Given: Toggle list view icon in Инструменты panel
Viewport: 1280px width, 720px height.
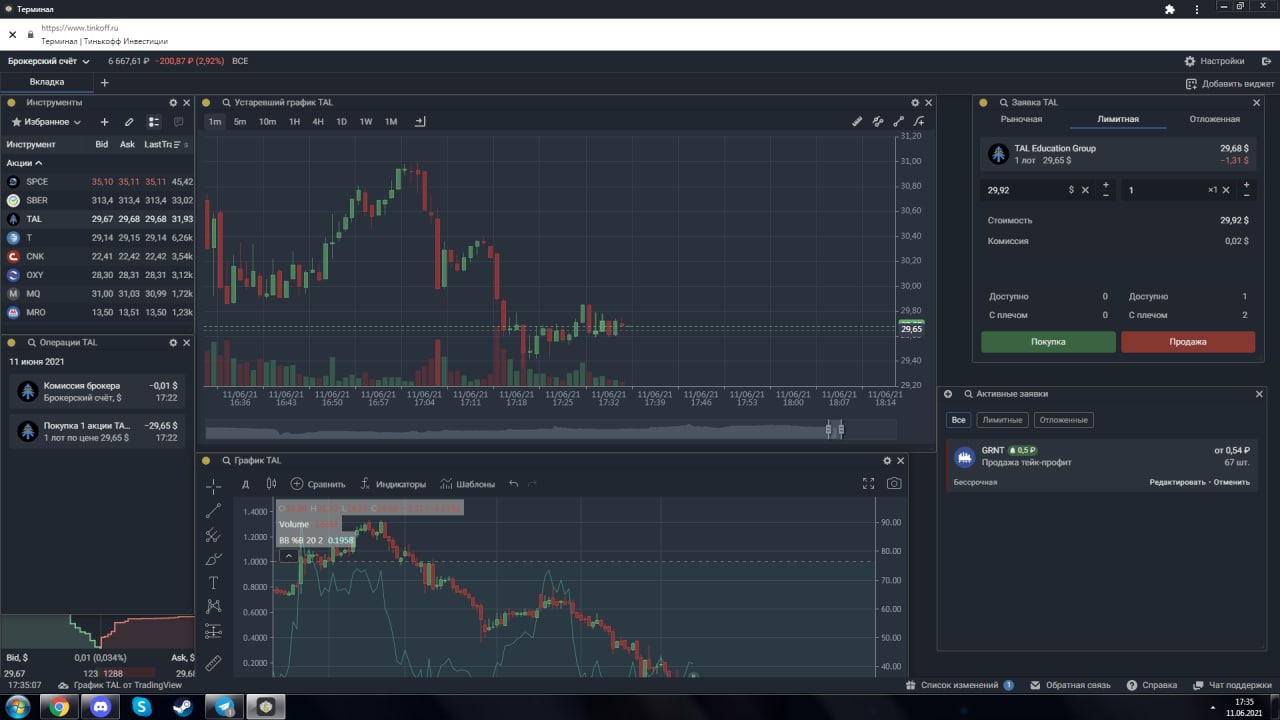Looking at the screenshot, I should tap(154, 122).
